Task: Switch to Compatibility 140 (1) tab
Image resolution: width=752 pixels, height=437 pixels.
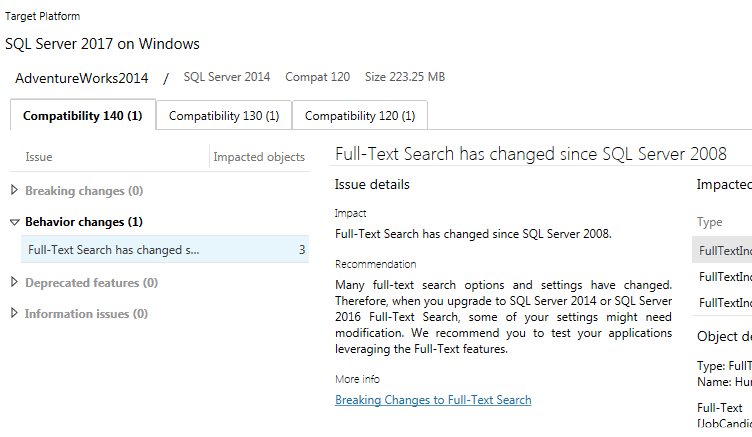Action: (82, 116)
